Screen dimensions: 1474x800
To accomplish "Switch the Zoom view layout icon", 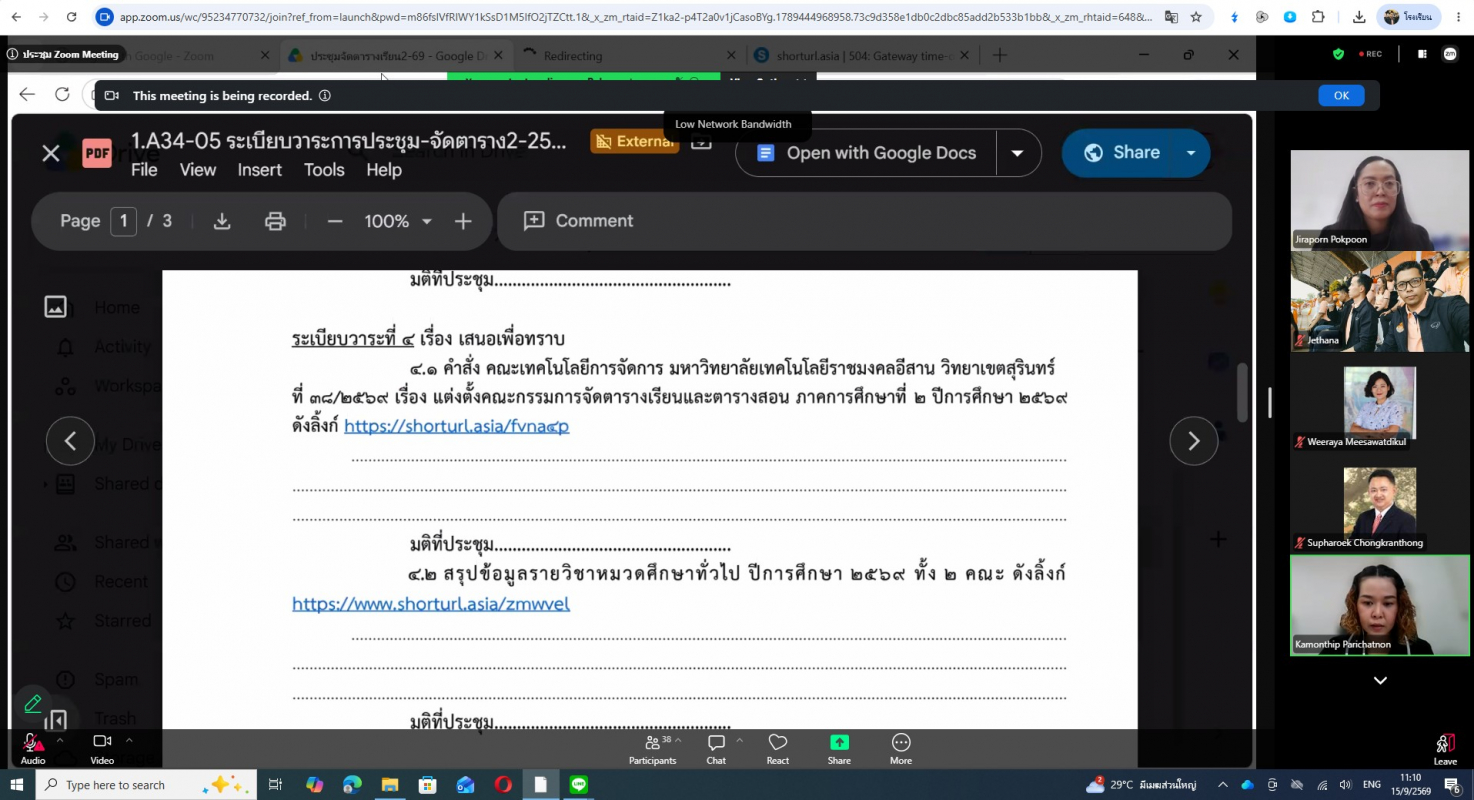I will pyautogui.click(x=1422, y=54).
